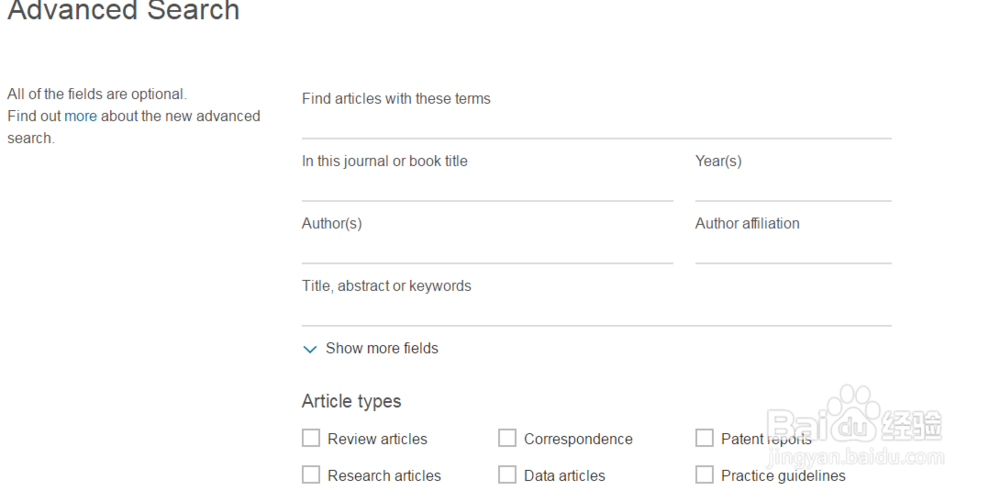
Task: Check the Correspondence checkbox
Action: click(x=507, y=438)
